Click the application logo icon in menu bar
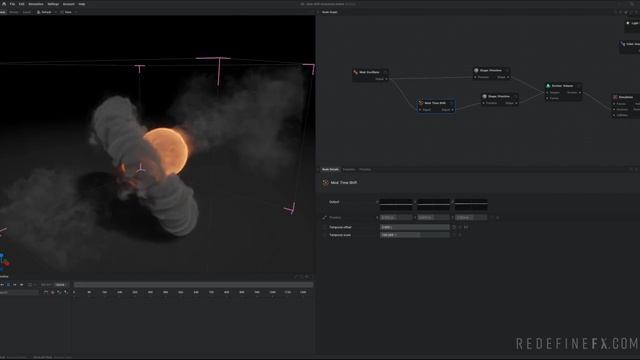640x360 pixels. (4, 4)
